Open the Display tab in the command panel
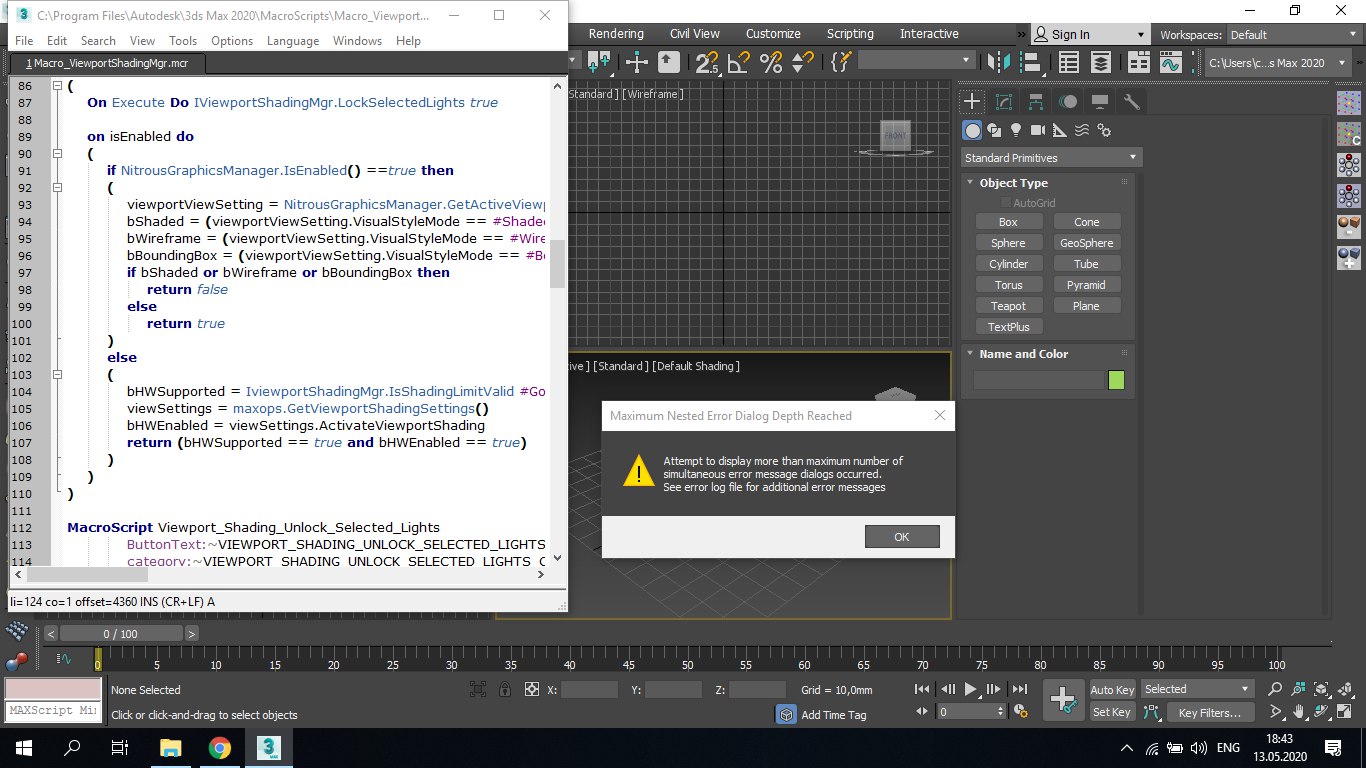1366x768 pixels. pos(1100,101)
